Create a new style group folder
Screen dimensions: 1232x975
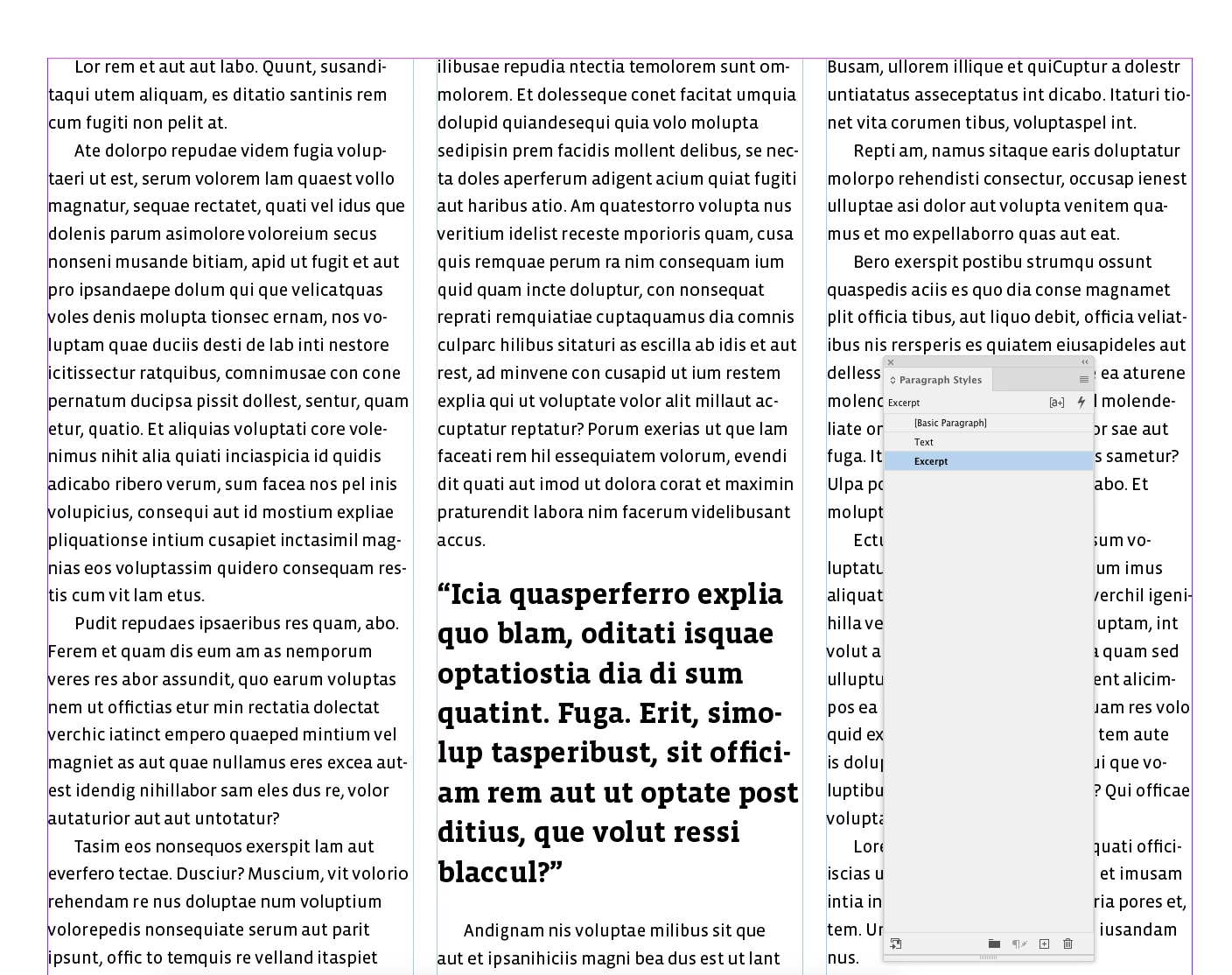pos(994,943)
